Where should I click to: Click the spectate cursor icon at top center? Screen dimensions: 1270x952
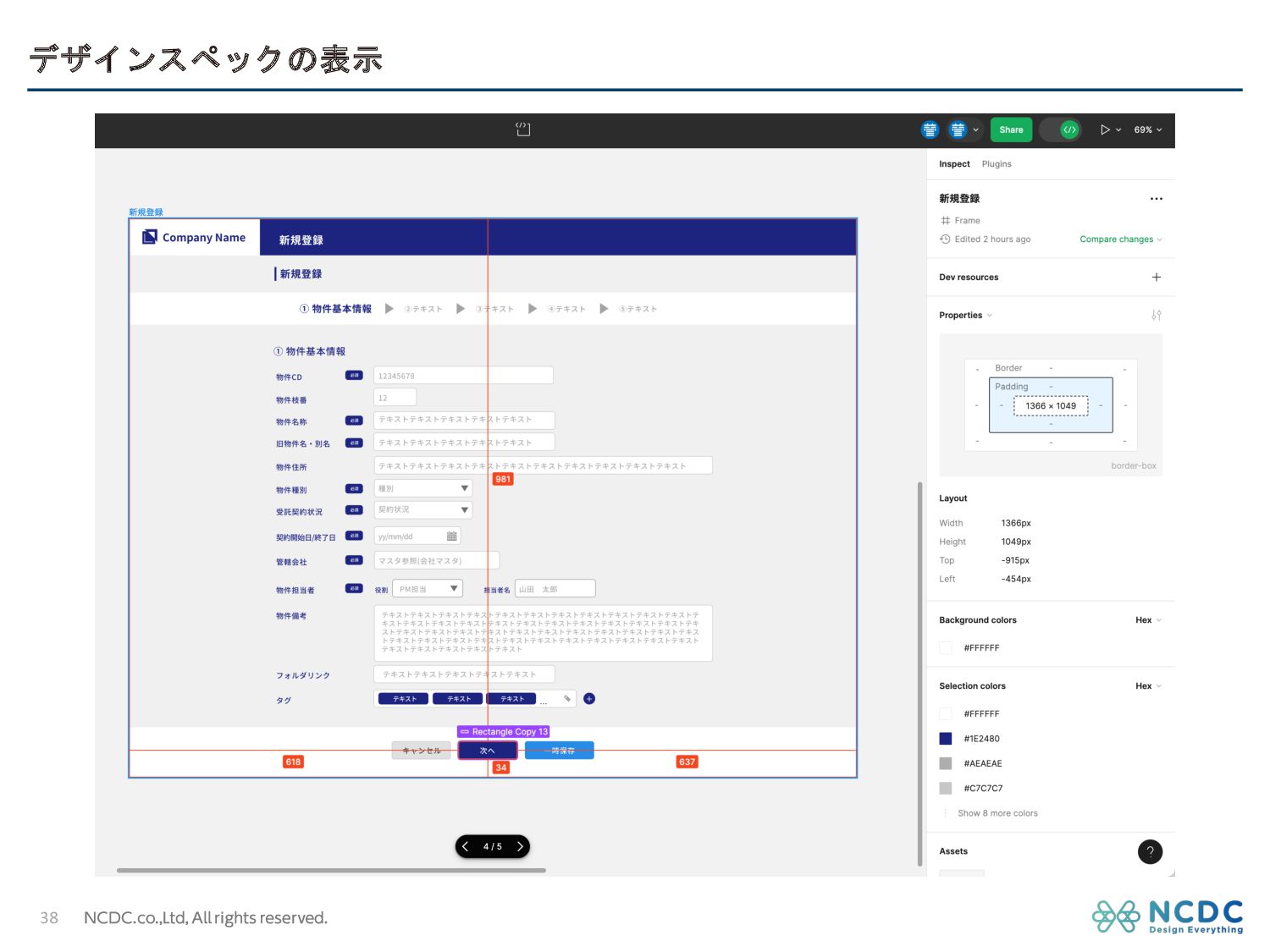(524, 129)
